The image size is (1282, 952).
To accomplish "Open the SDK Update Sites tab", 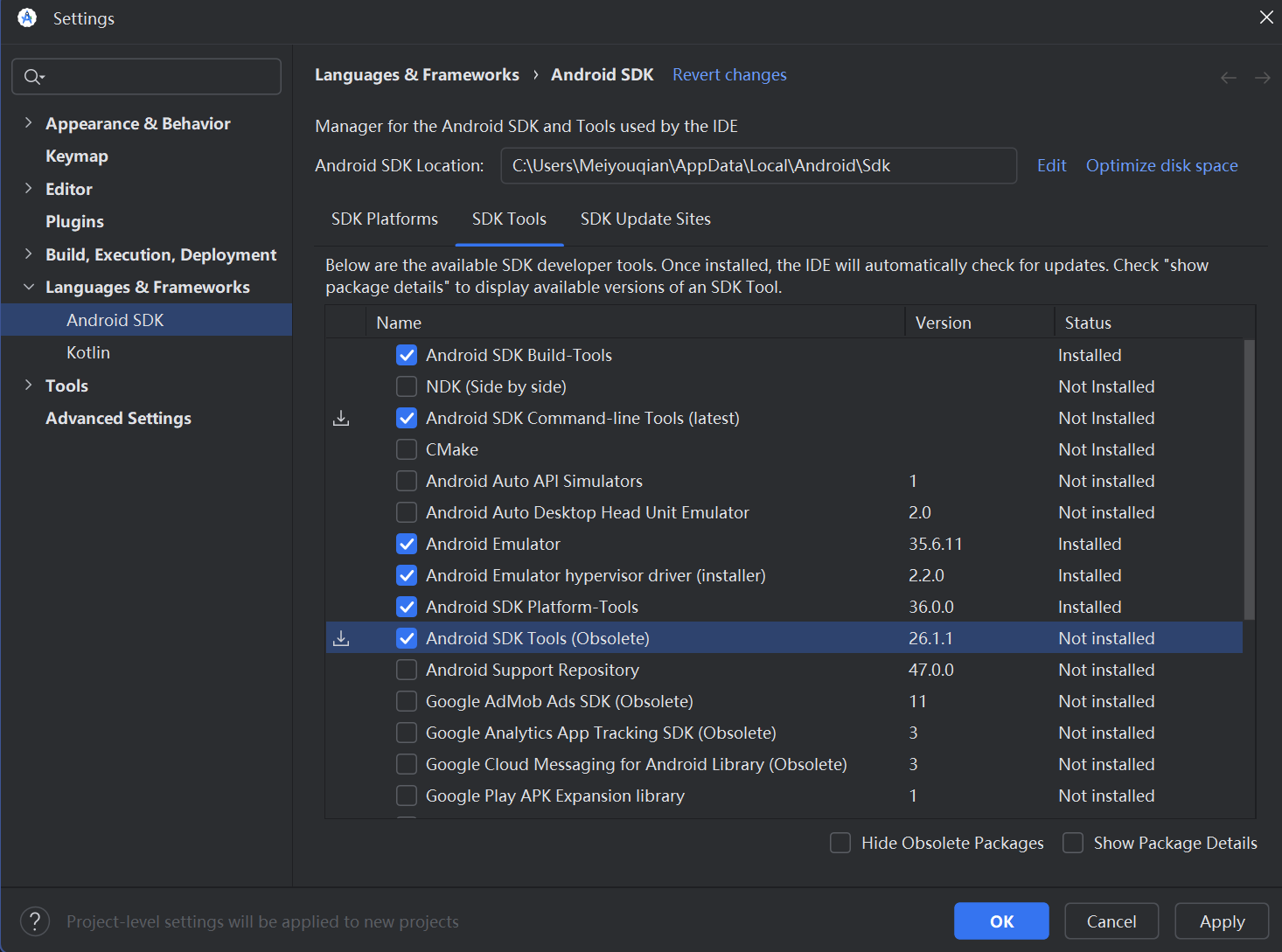I will tap(645, 219).
